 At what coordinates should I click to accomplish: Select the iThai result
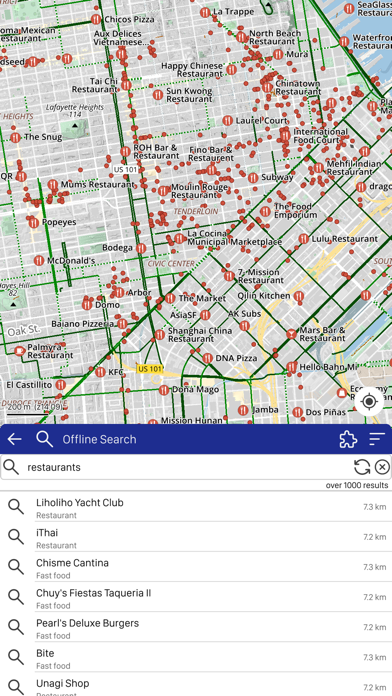pos(196,538)
